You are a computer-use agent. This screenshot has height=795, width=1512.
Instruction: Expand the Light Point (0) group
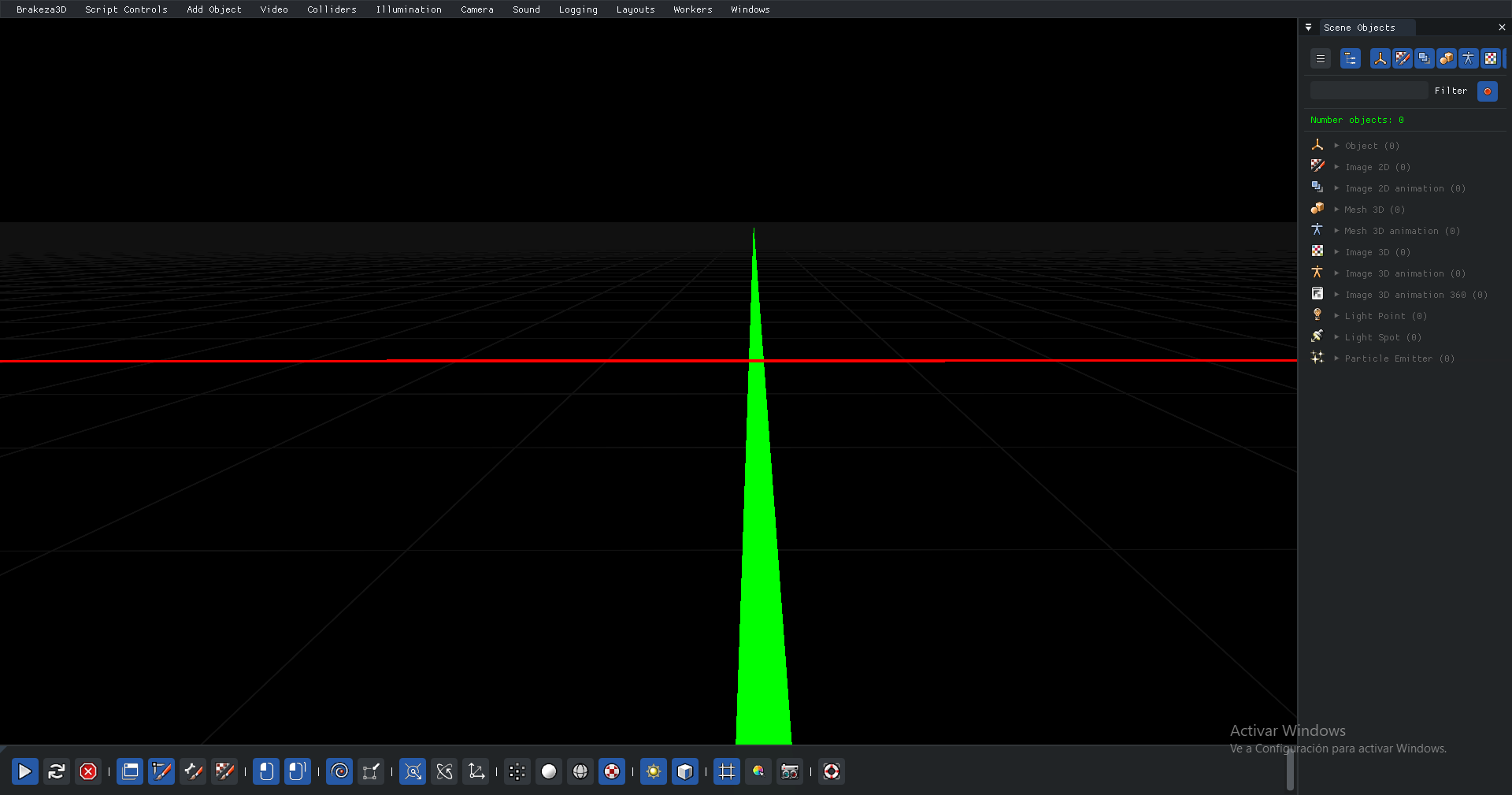pyautogui.click(x=1336, y=316)
